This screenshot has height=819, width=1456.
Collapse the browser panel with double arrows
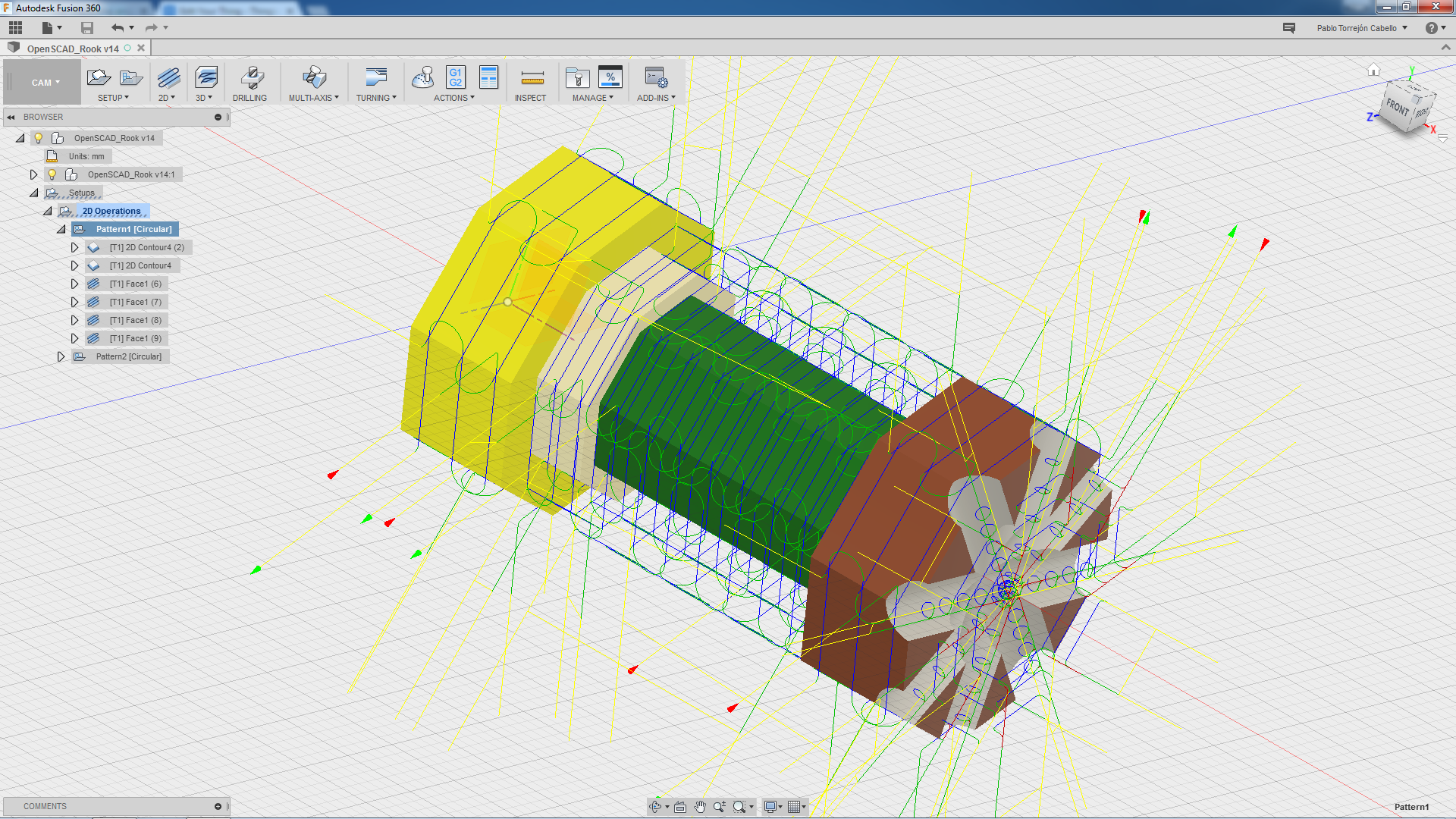(11, 118)
